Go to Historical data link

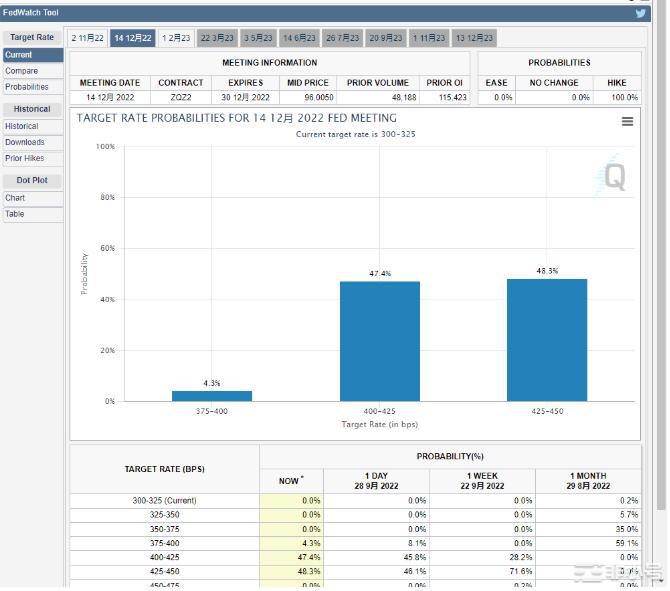(x=21, y=126)
